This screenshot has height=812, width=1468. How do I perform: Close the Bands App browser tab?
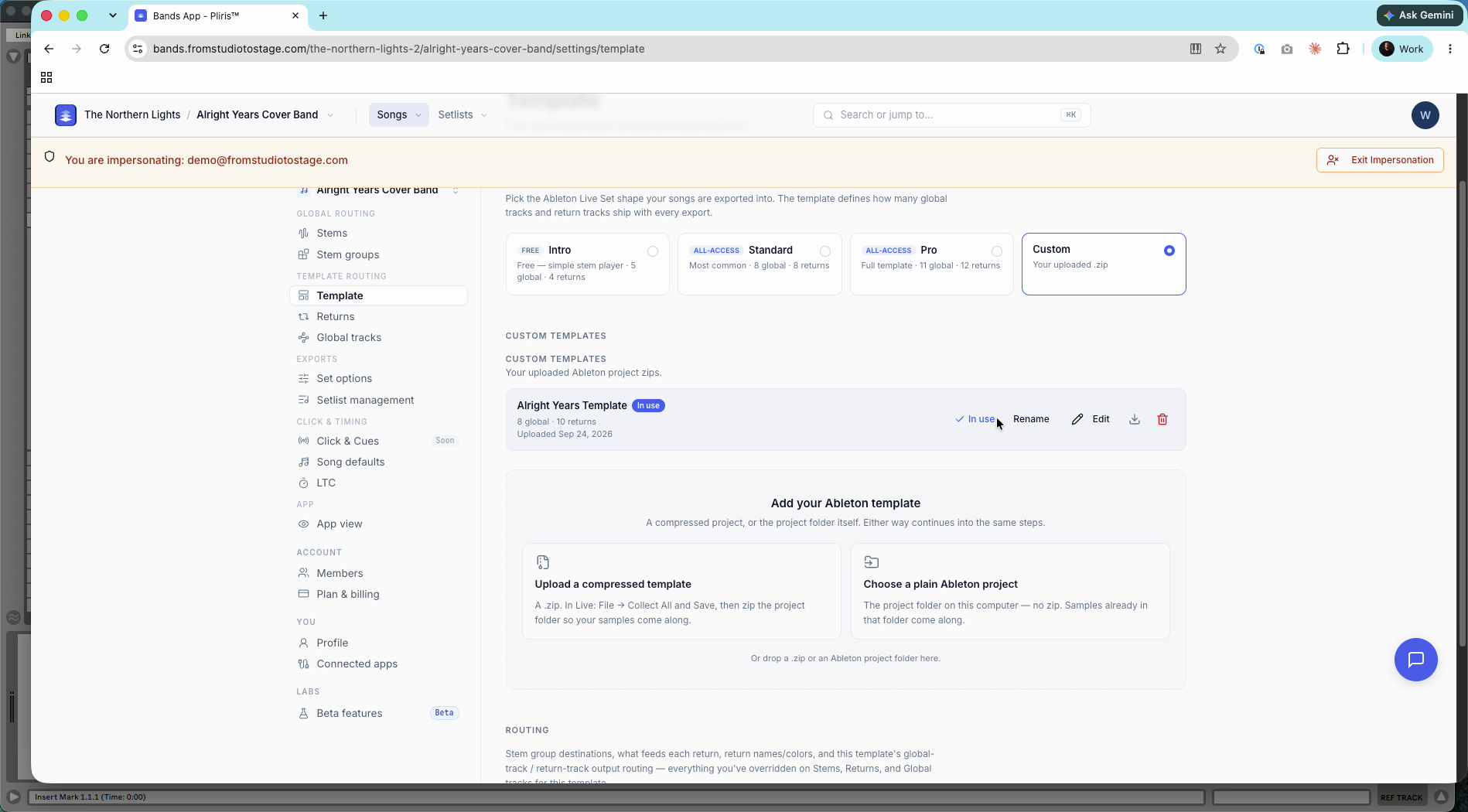pyautogui.click(x=295, y=15)
